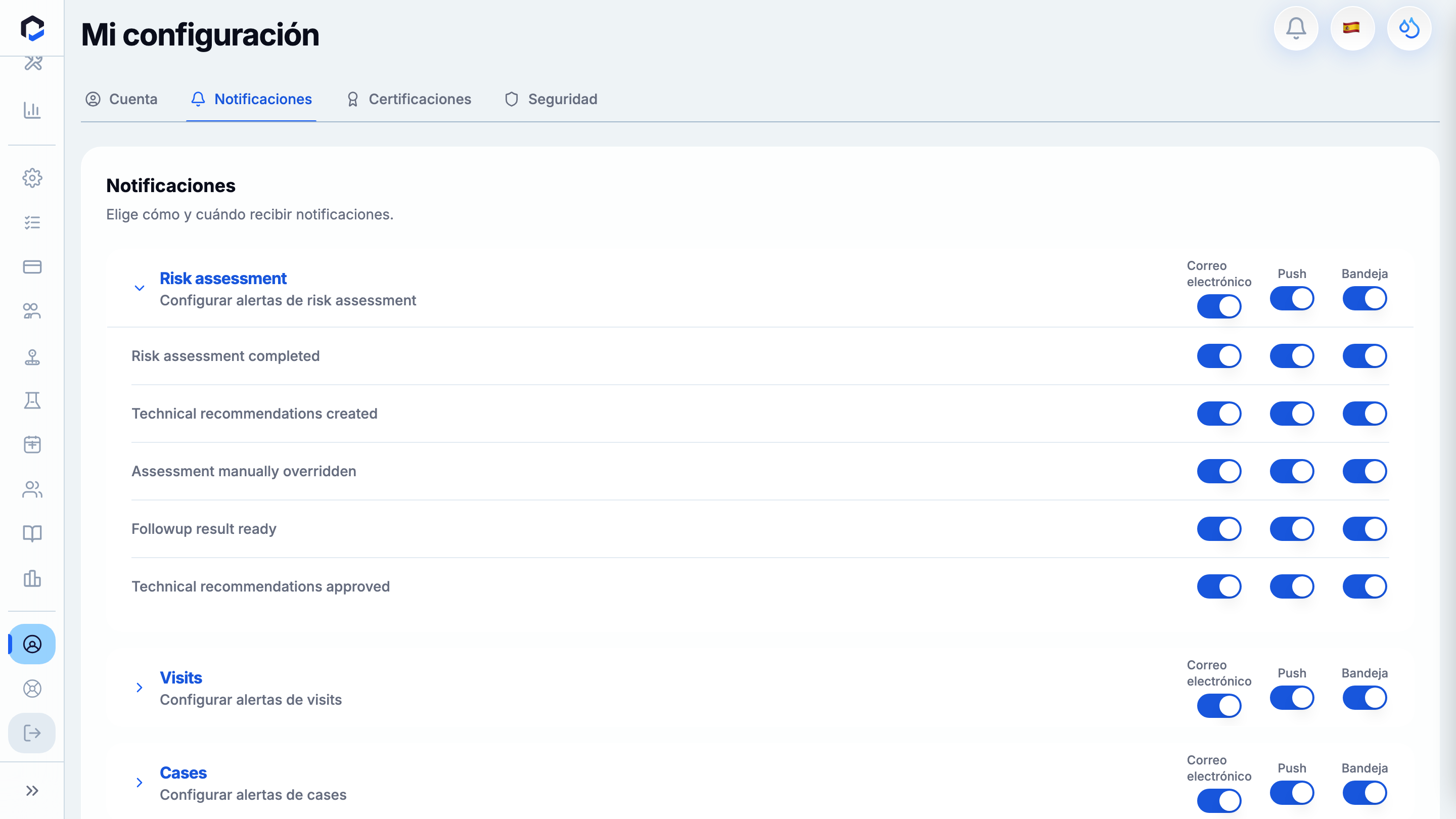
Task: Open the credit card sidebar icon
Action: [32, 267]
